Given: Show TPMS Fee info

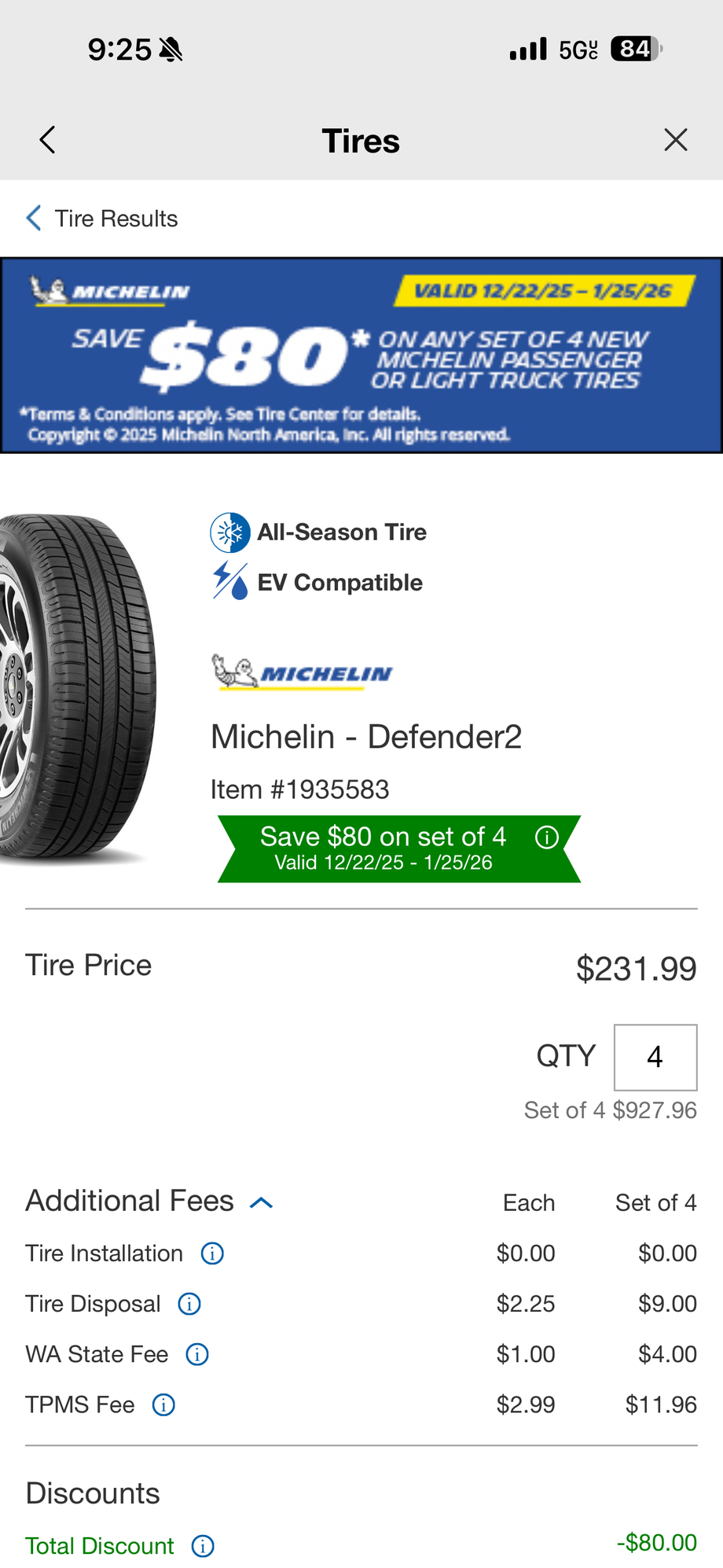Looking at the screenshot, I should [x=163, y=1404].
